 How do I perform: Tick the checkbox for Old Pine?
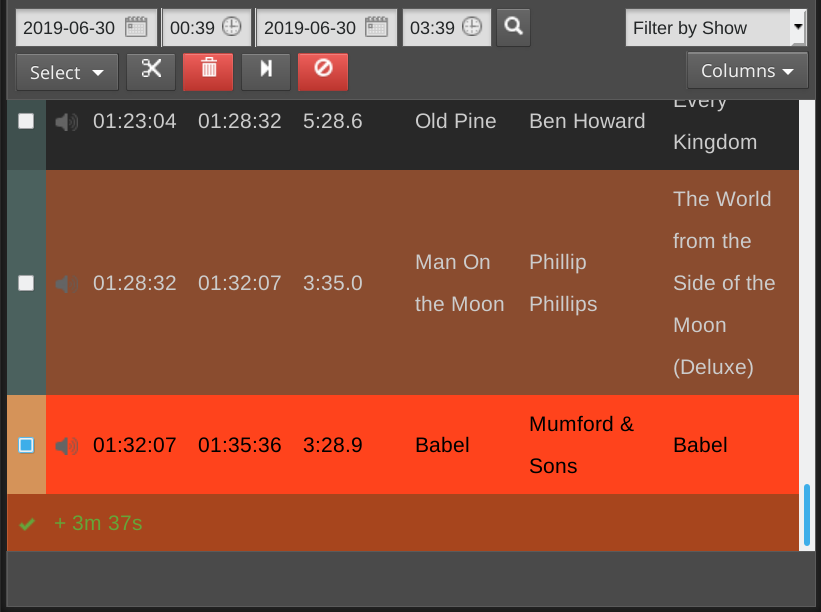26,121
